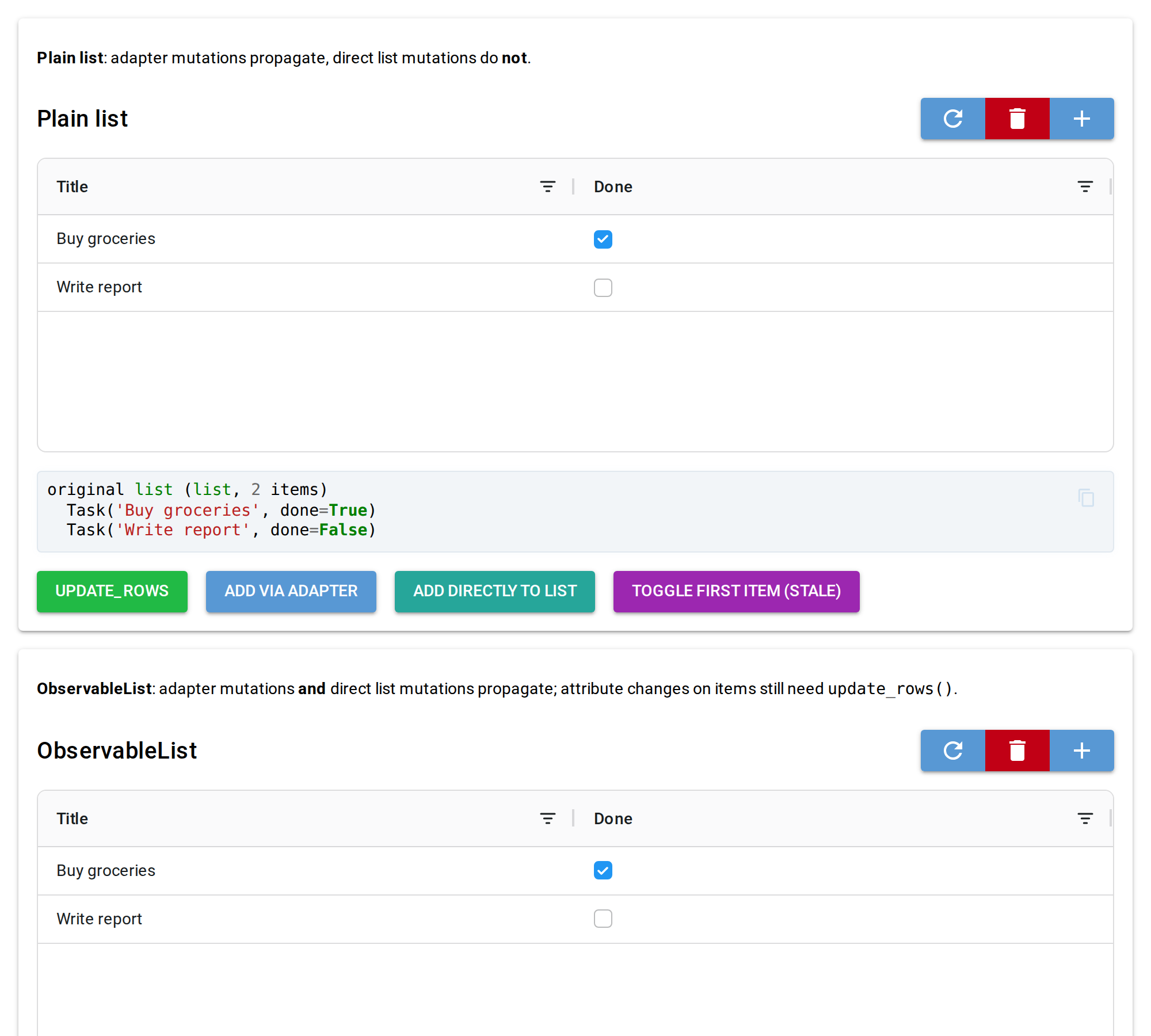Image resolution: width=1151 pixels, height=1036 pixels.
Task: Open Done column filter menu in Plain list
Action: (x=1085, y=186)
